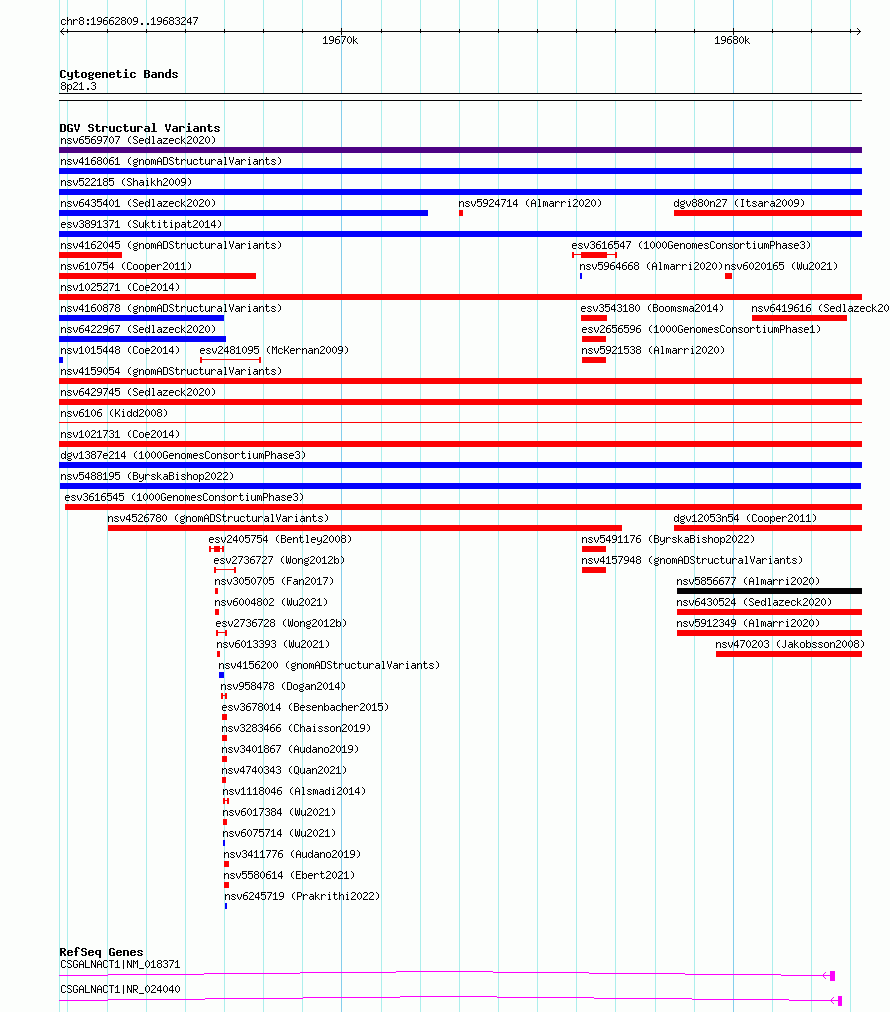890x1012 pixels.
Task: Select nsv958478 (Dogan2014) label
Action: click(283, 686)
